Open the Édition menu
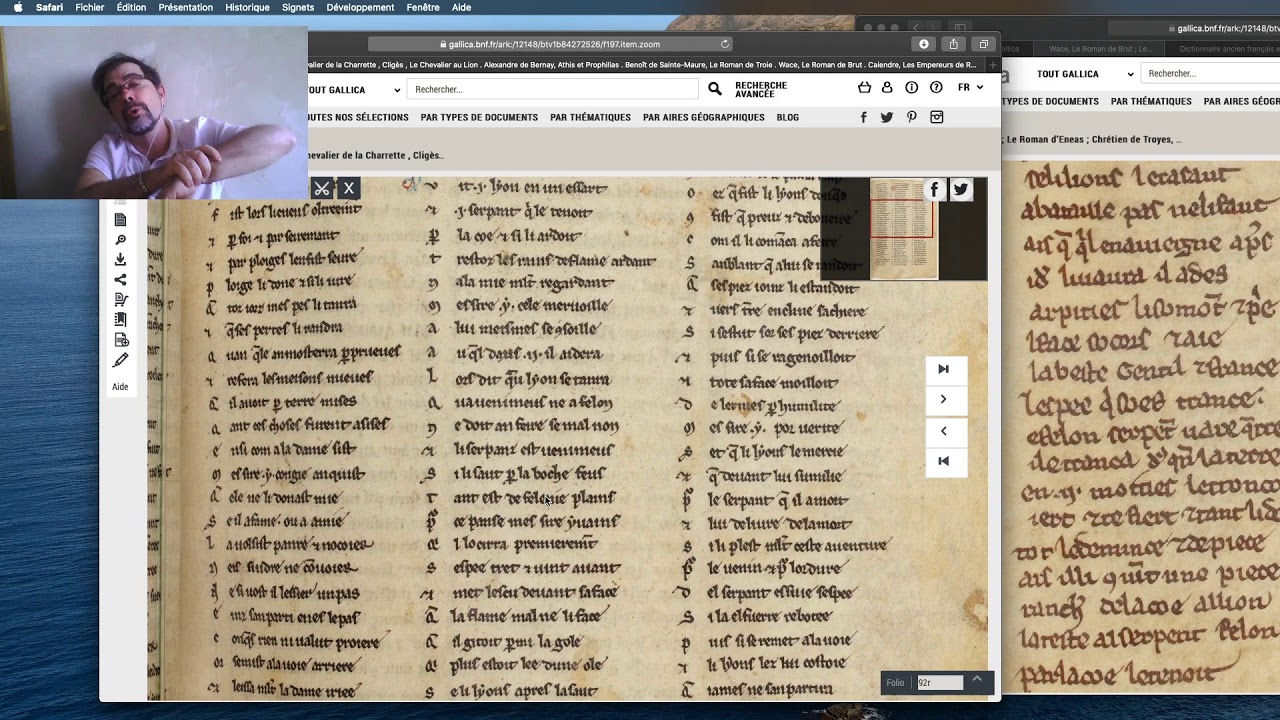Viewport: 1280px width, 720px height. [131, 7]
